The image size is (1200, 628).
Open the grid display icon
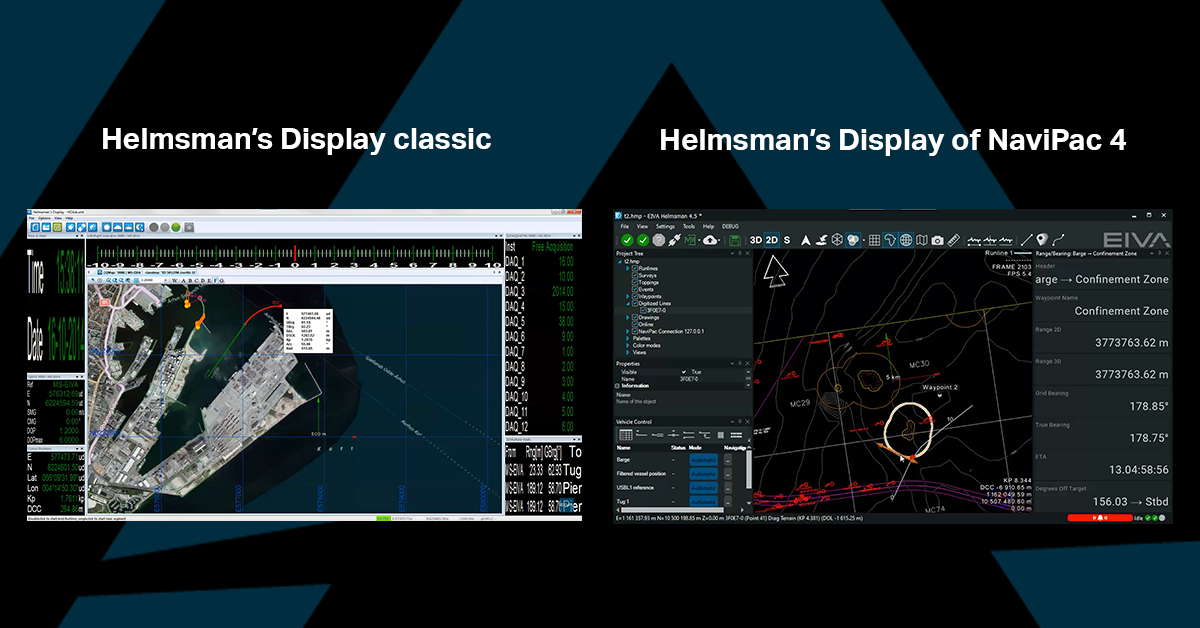[x=874, y=240]
